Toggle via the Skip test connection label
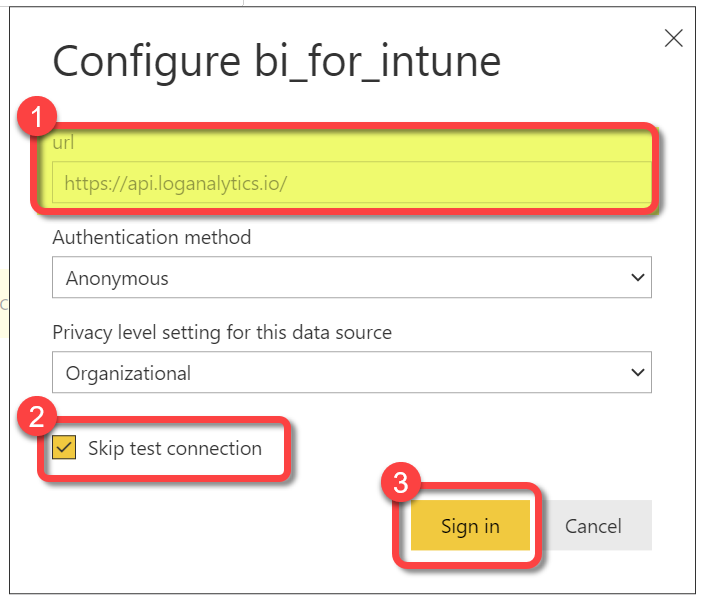The width and height of the screenshot is (706, 604). pos(174,448)
